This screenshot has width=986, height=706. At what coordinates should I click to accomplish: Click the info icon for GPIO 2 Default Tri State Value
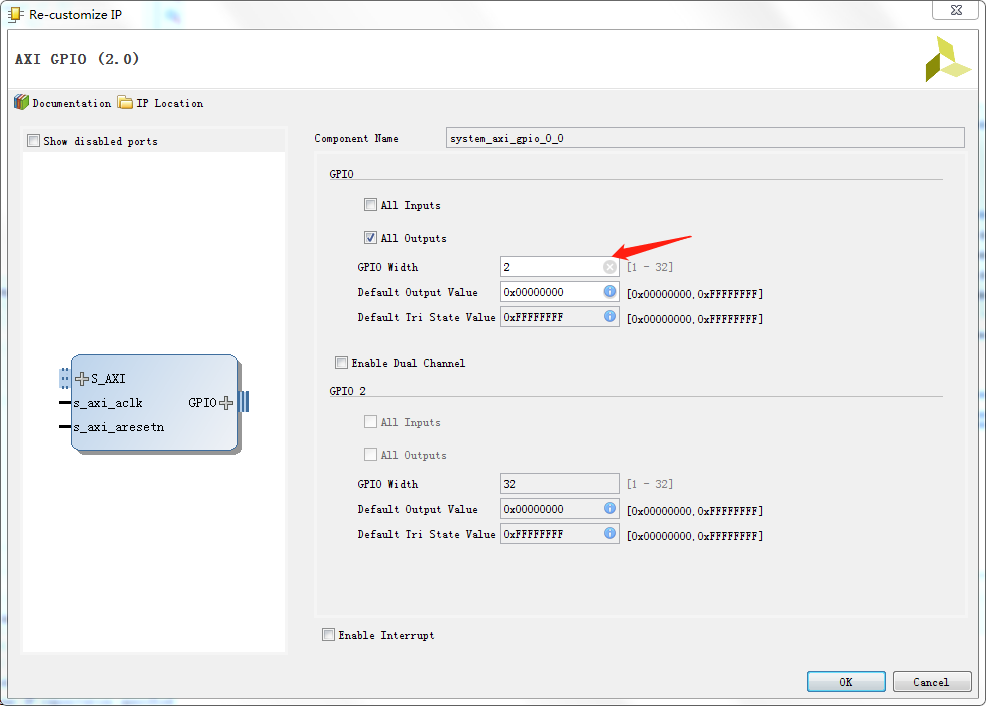click(x=610, y=533)
